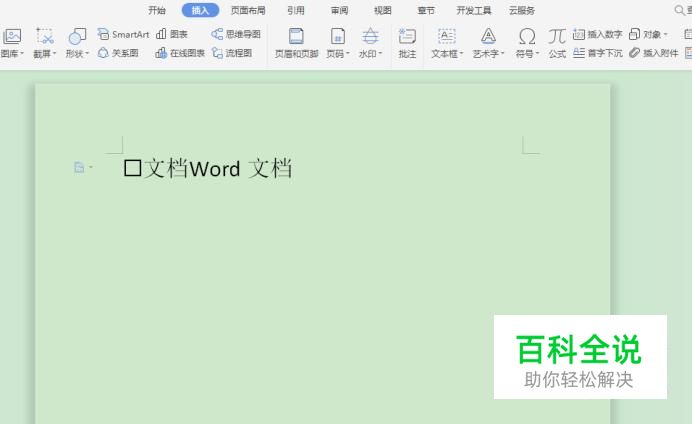
Task: Expand the 截屏 dropdown arrow
Action: pos(54,53)
